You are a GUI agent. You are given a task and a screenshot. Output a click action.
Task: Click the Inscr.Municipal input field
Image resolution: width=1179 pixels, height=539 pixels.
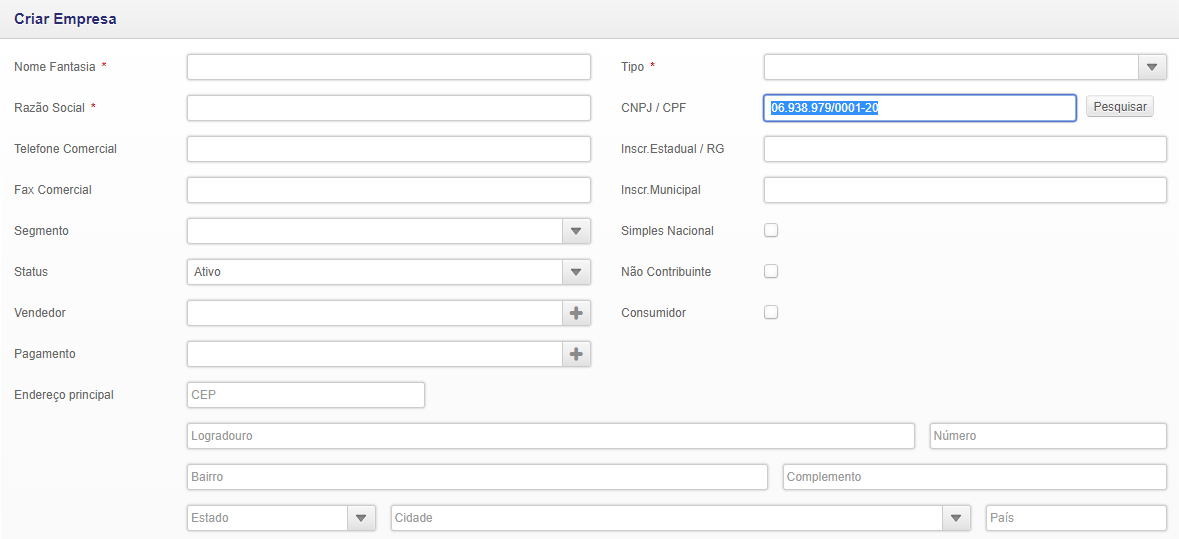pos(965,190)
